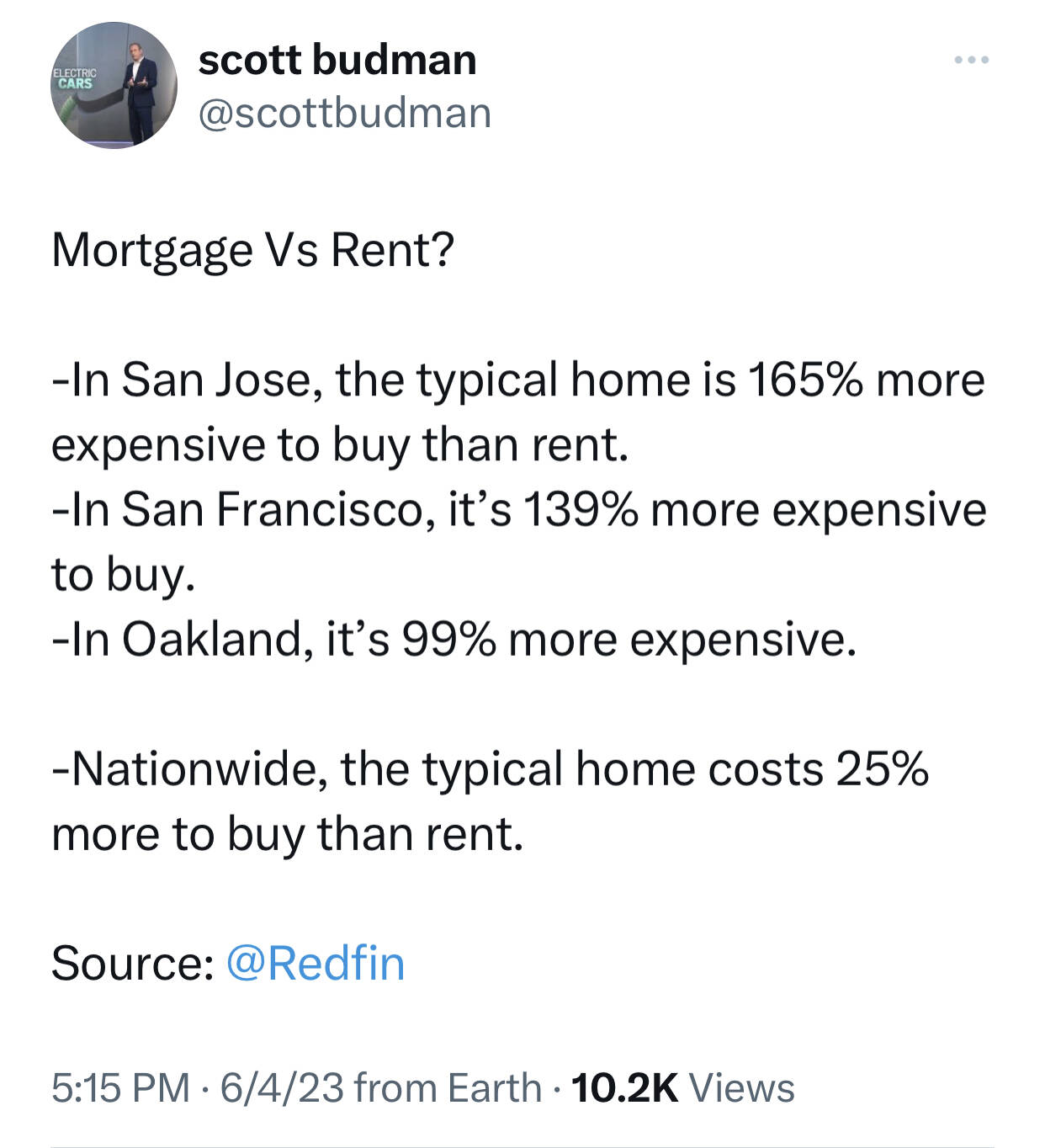This screenshot has width=1045, height=1148.
Task: Click the San Jose sentence in tweet
Action: (x=518, y=412)
